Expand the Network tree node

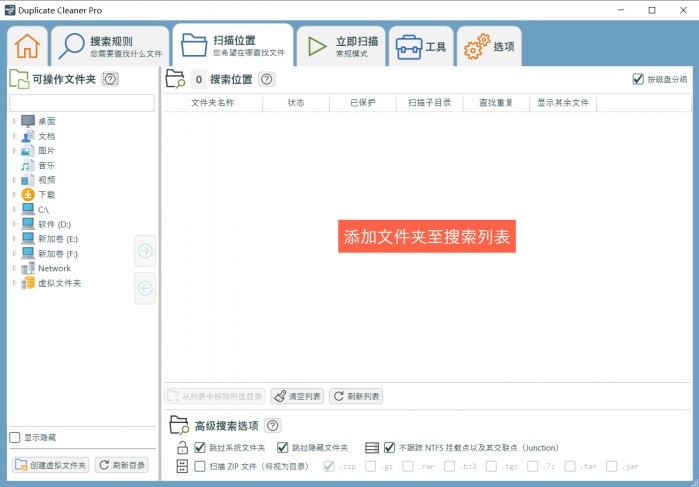(x=14, y=268)
